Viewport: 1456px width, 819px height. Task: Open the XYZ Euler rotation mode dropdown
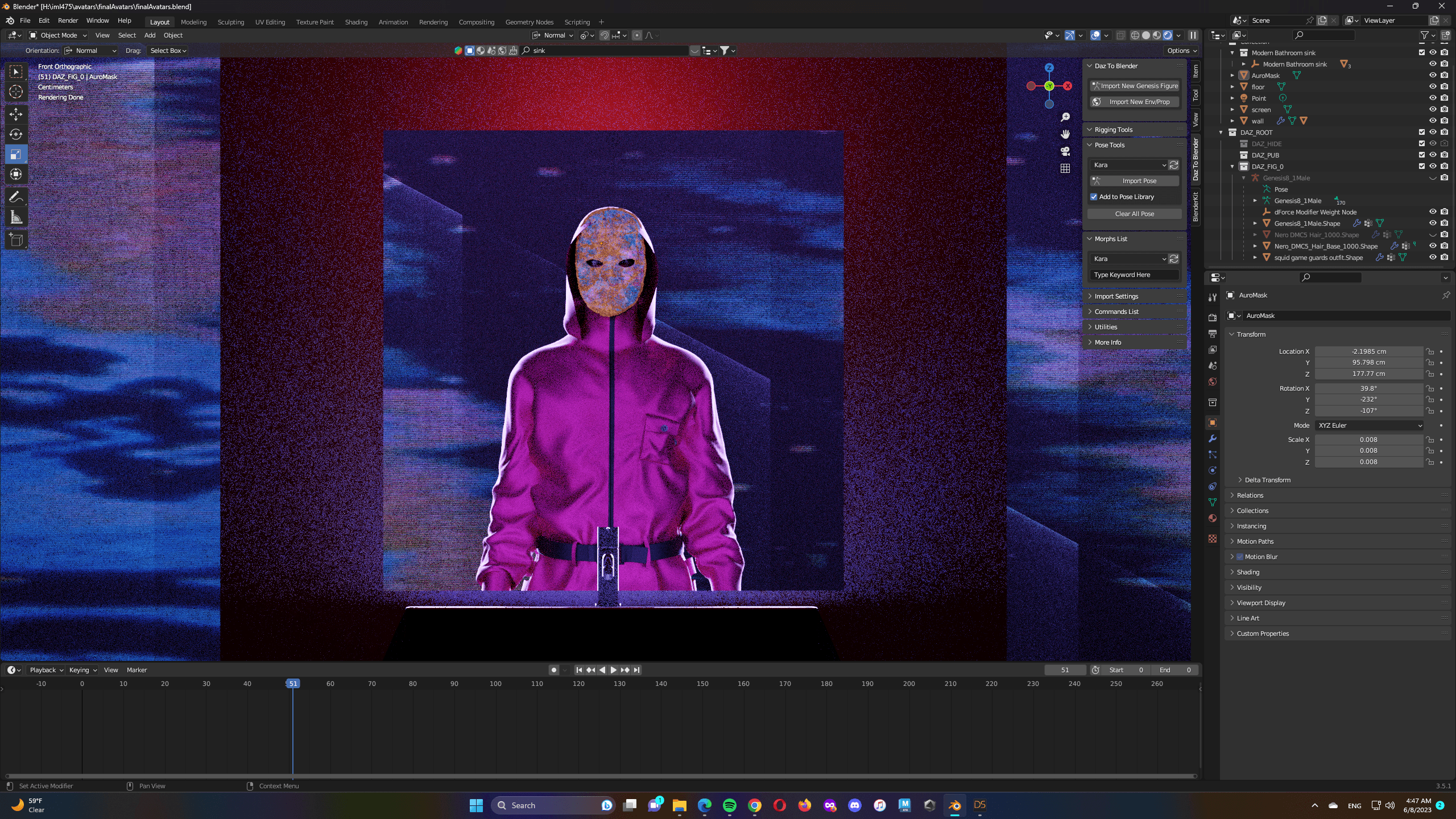pyautogui.click(x=1369, y=425)
